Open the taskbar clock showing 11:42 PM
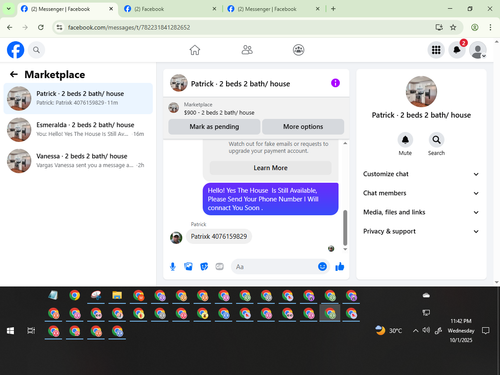500x375 pixels. click(x=461, y=331)
